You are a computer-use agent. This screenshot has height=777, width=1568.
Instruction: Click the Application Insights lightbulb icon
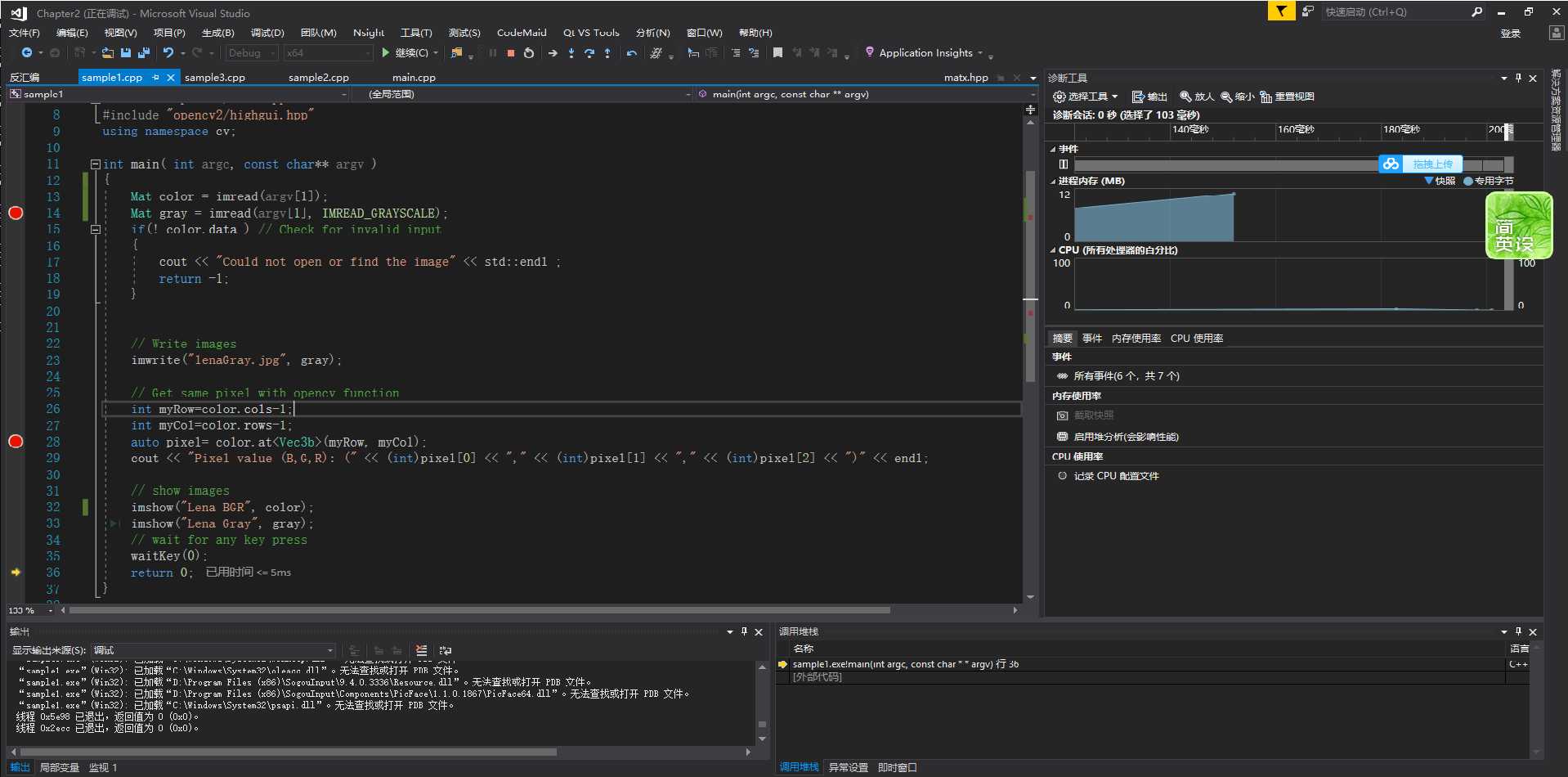click(869, 52)
